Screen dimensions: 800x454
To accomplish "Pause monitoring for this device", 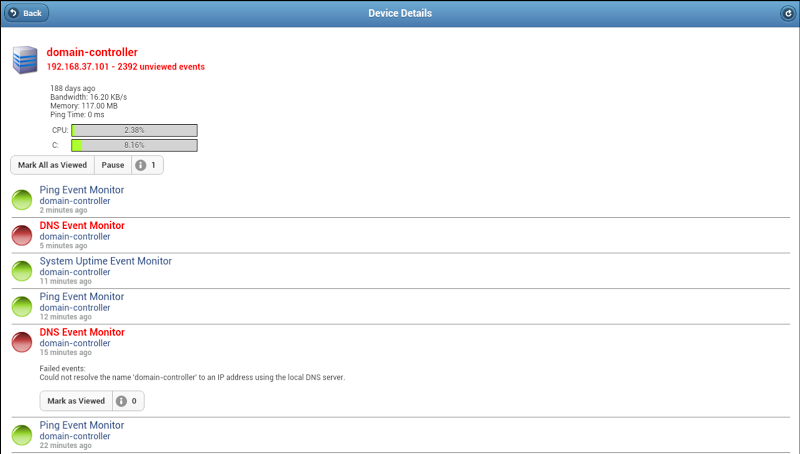I will point(113,165).
